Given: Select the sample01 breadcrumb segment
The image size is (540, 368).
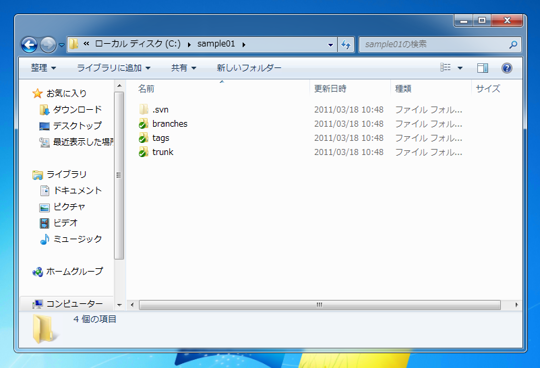Looking at the screenshot, I should tap(216, 44).
